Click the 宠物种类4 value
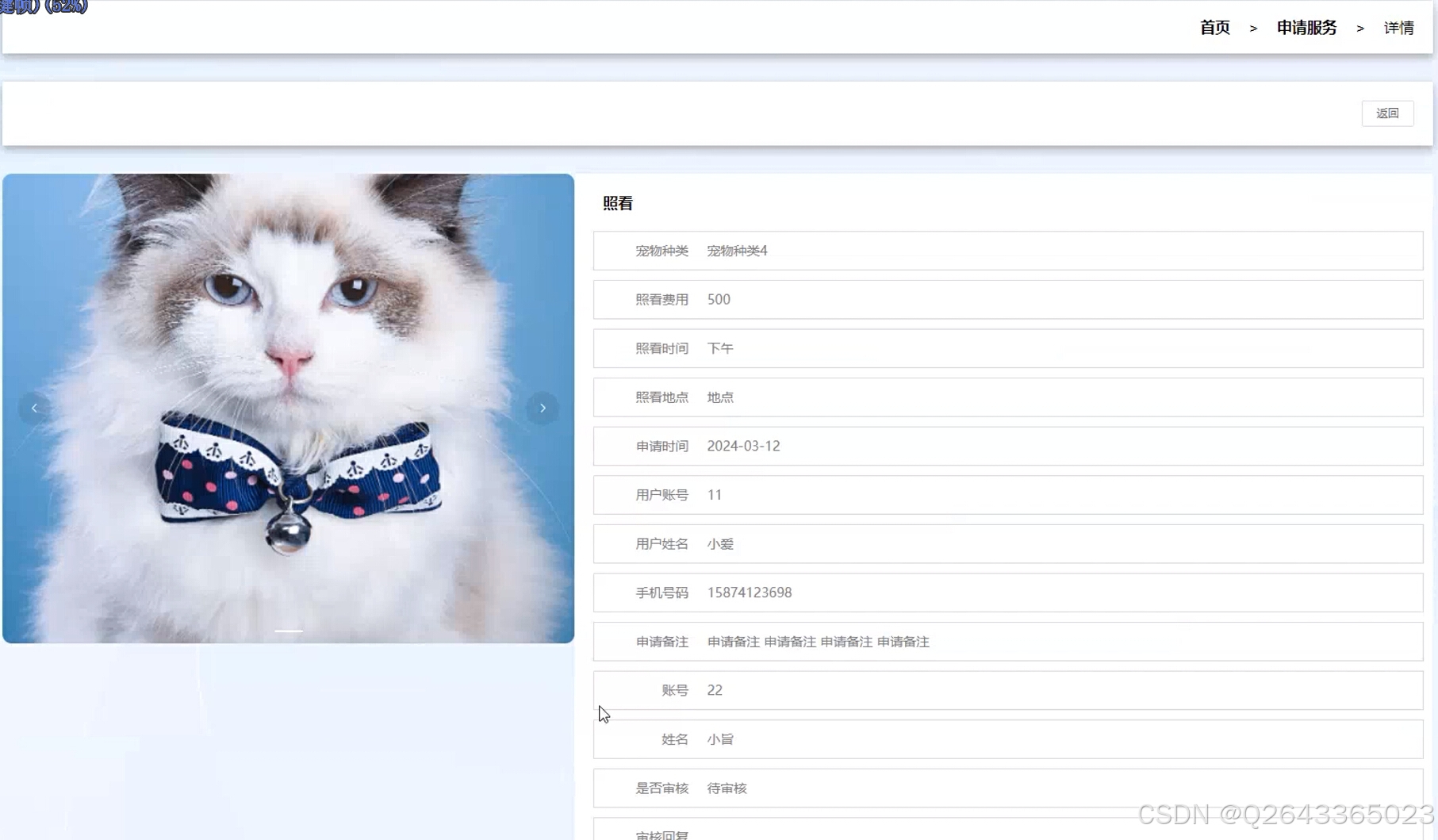 pyautogui.click(x=737, y=251)
